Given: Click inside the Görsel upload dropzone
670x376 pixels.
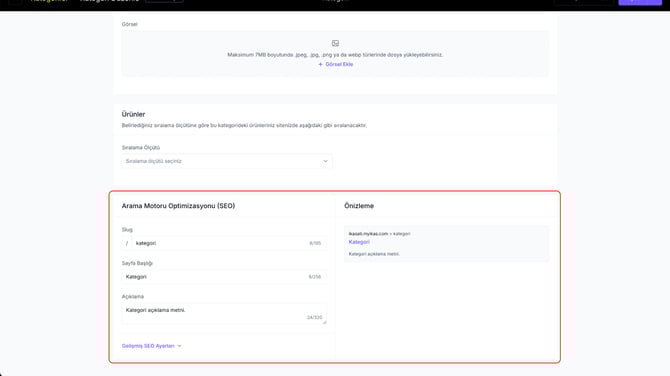Looking at the screenshot, I should [x=335, y=53].
